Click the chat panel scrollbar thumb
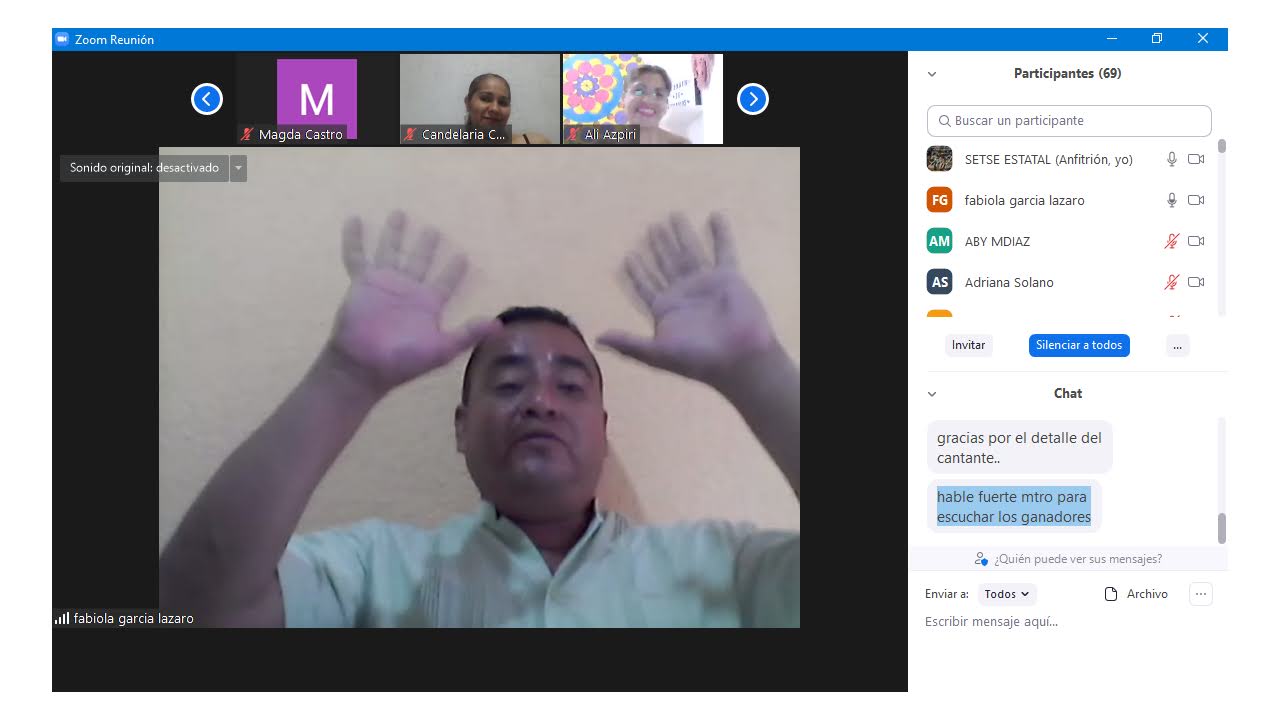1280x720 pixels. pos(1221,528)
